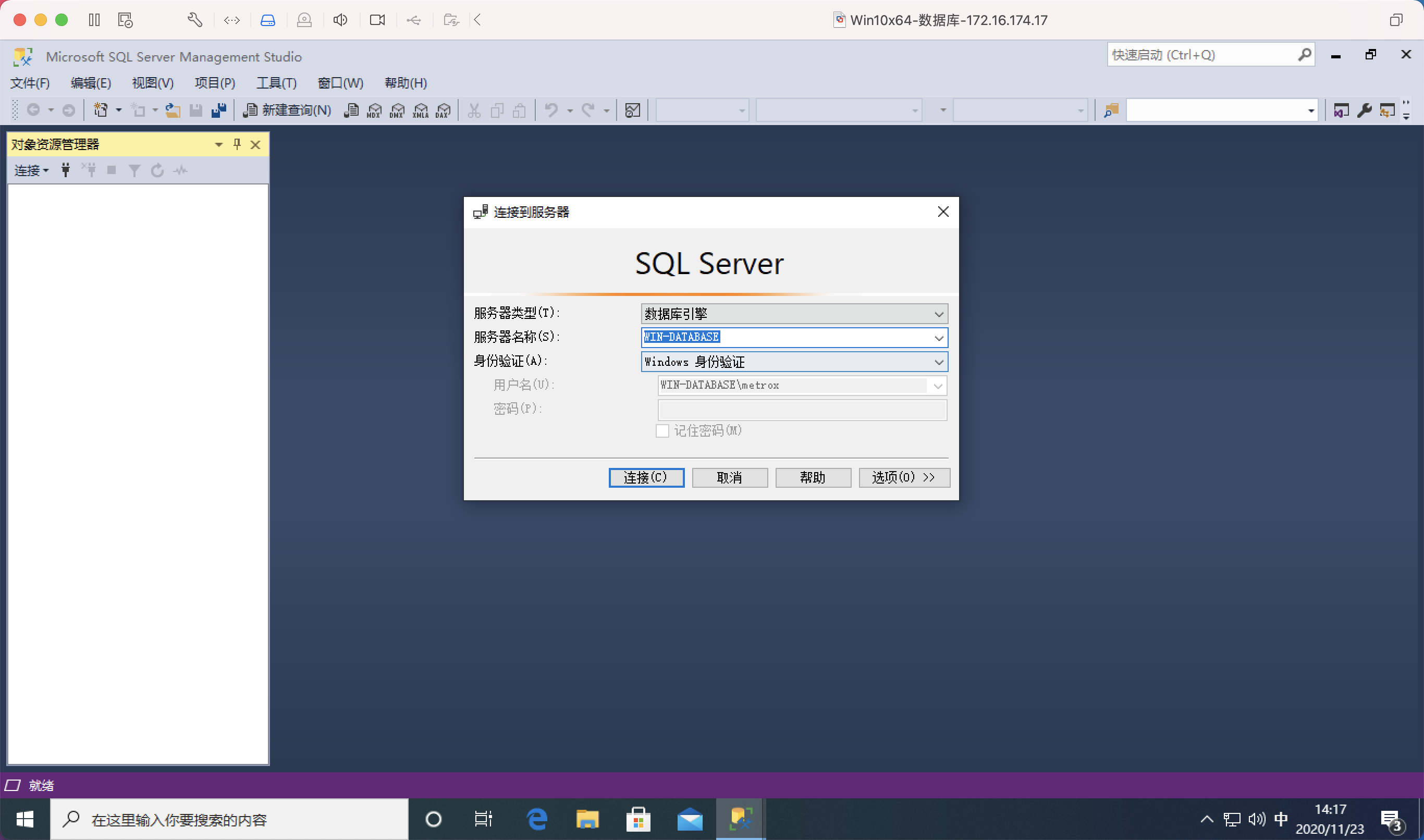This screenshot has height=840, width=1424.
Task: Click the New Query (新建查询) toolbar button
Action: coord(287,110)
